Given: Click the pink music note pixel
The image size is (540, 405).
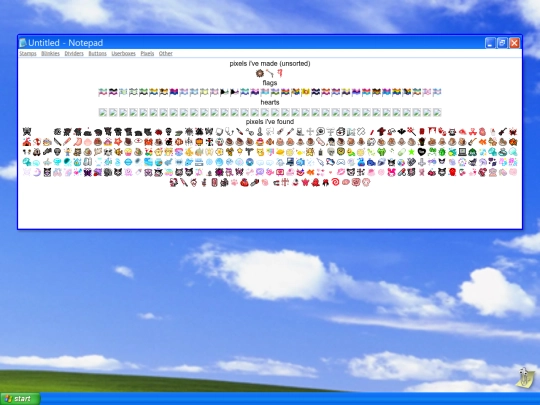Looking at the screenshot, I should click(199, 172).
